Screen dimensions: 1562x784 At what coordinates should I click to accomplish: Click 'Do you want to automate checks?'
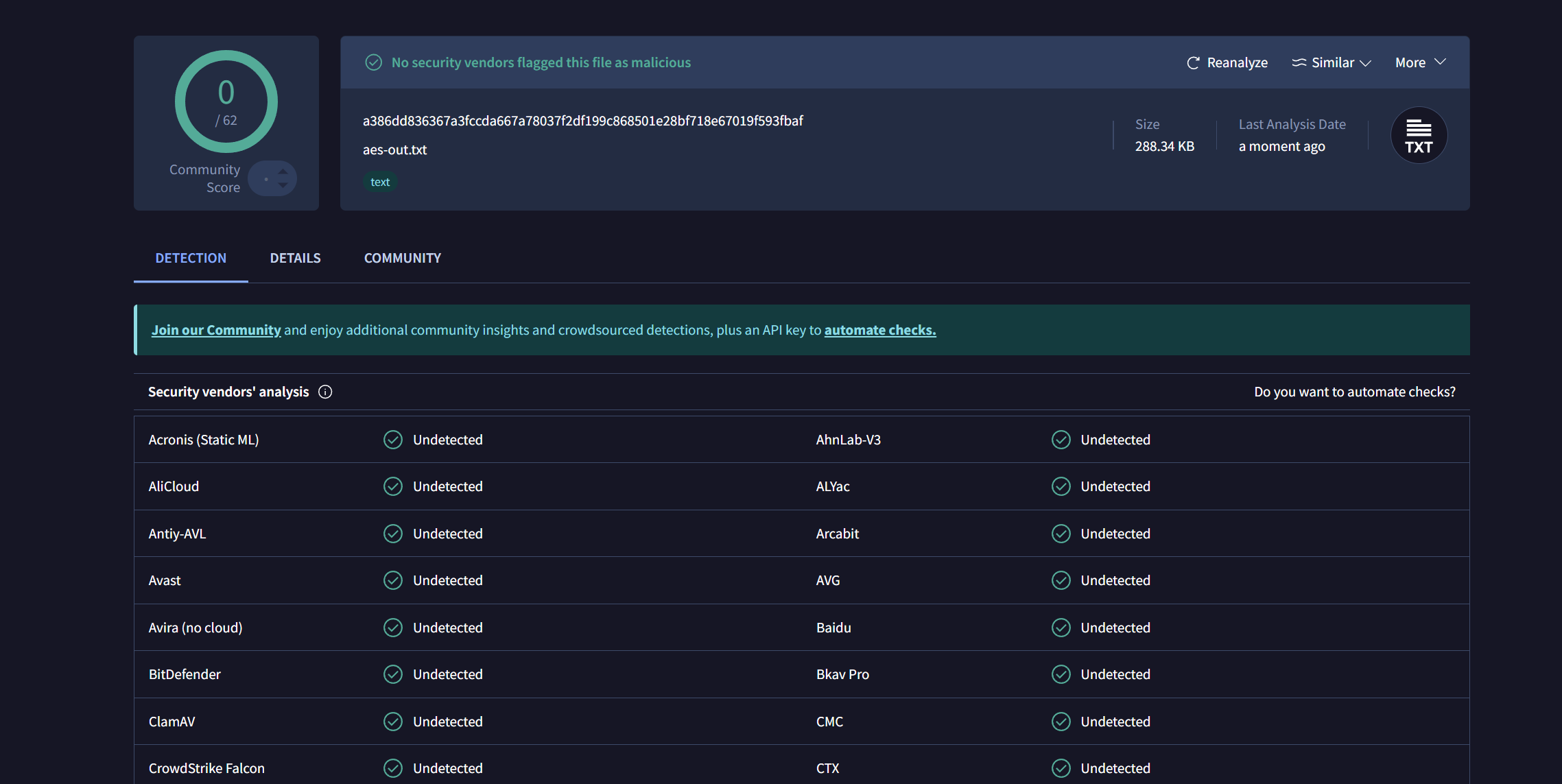point(1354,392)
